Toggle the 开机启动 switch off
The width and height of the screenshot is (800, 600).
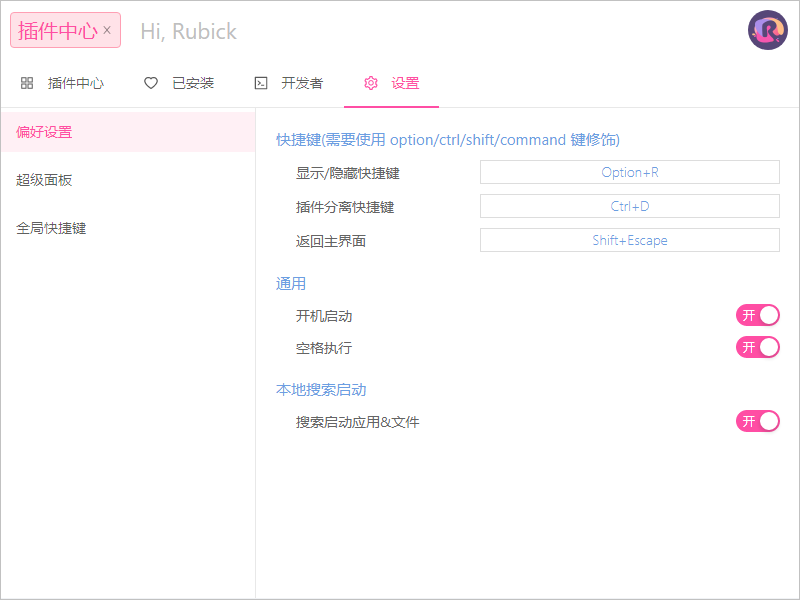[758, 315]
